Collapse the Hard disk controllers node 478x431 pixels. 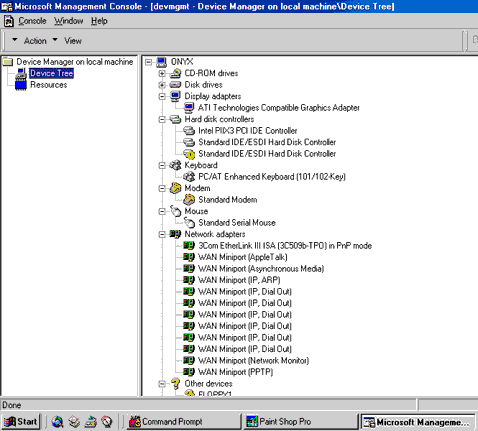pos(162,119)
